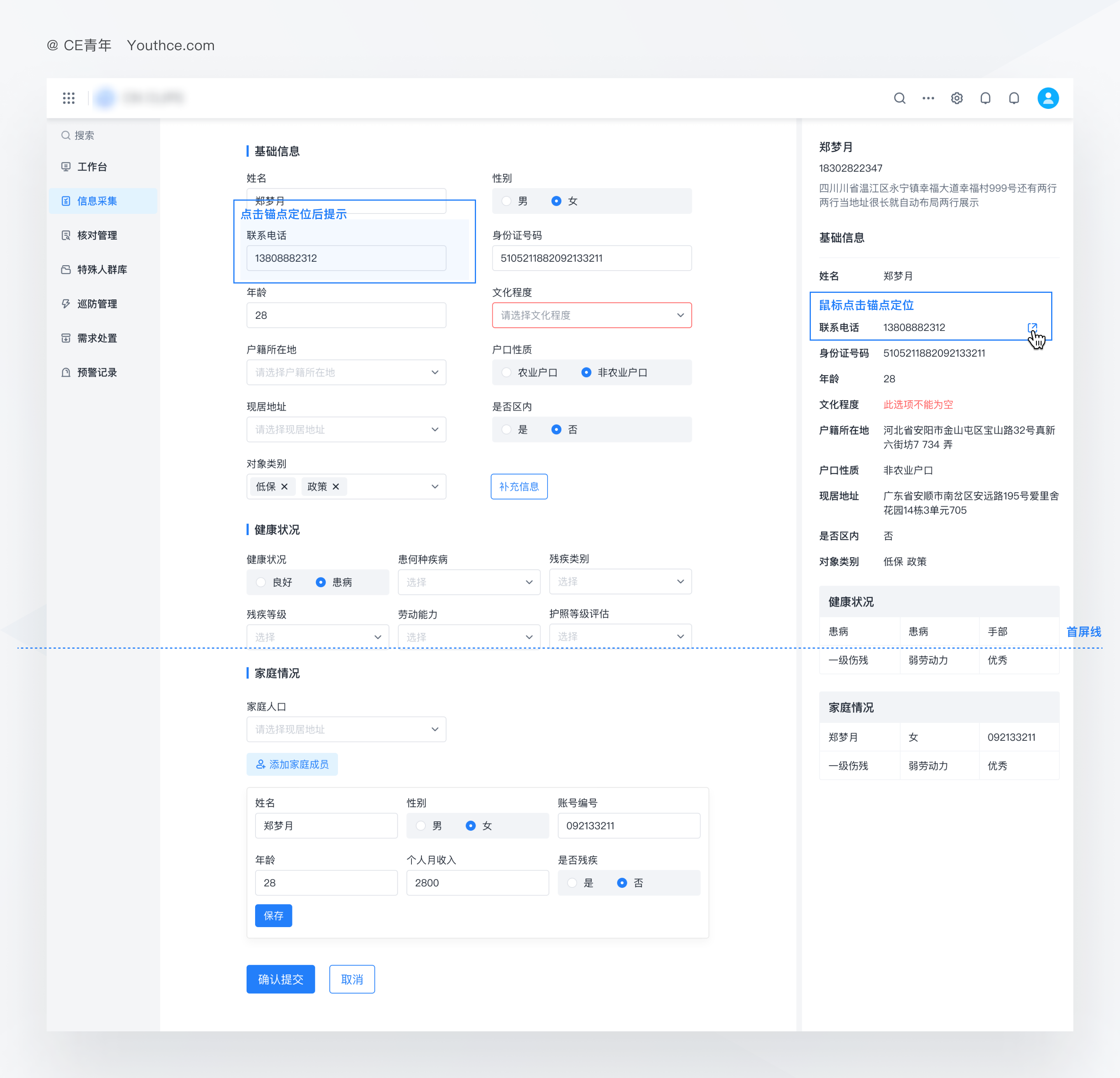This screenshot has height=1078, width=1120.
Task: Click the bell icon beside the user avatar
Action: [1014, 98]
